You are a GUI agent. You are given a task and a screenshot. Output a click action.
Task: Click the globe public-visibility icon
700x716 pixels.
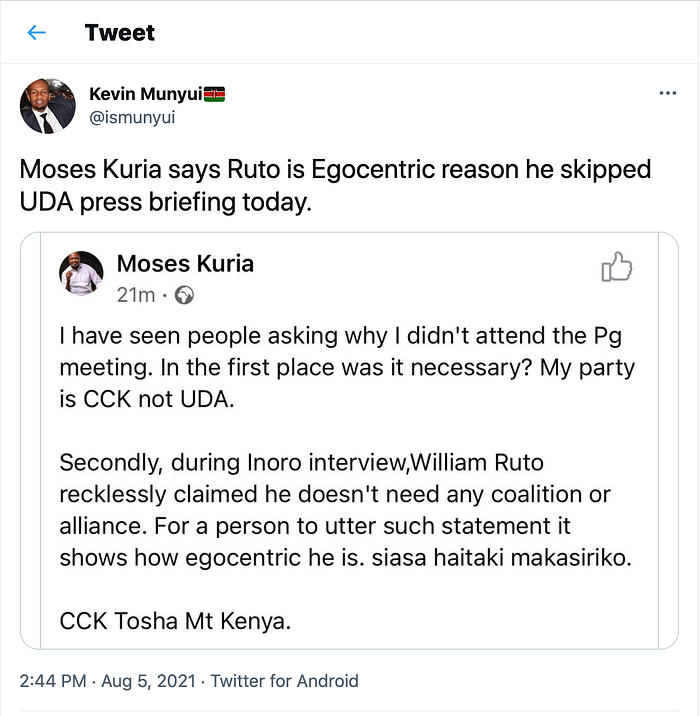tap(184, 295)
